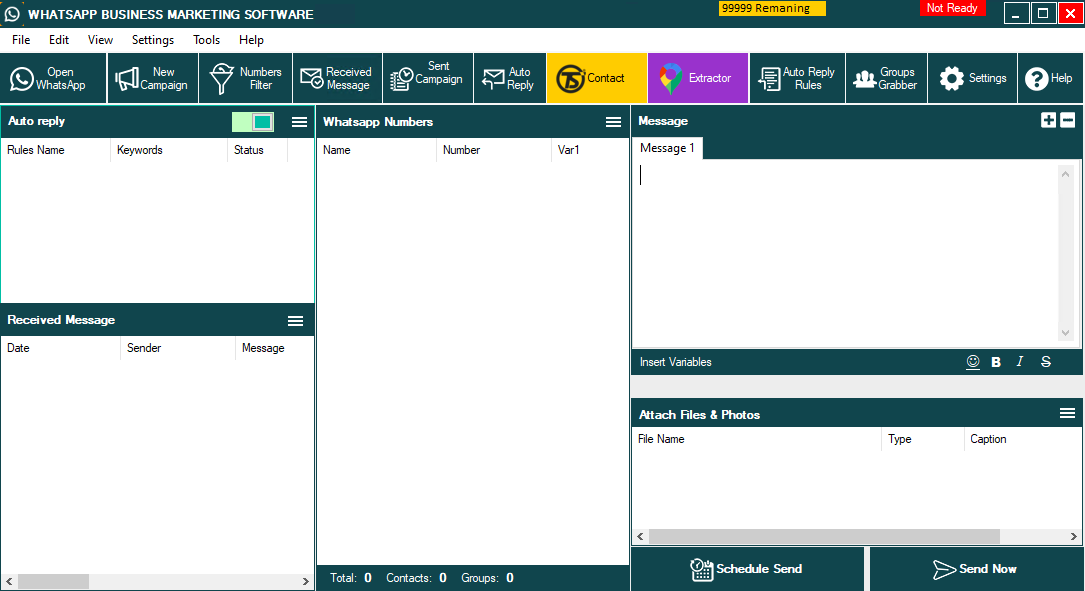Click the Name column header
This screenshot has width=1085, height=591.
(x=376, y=150)
